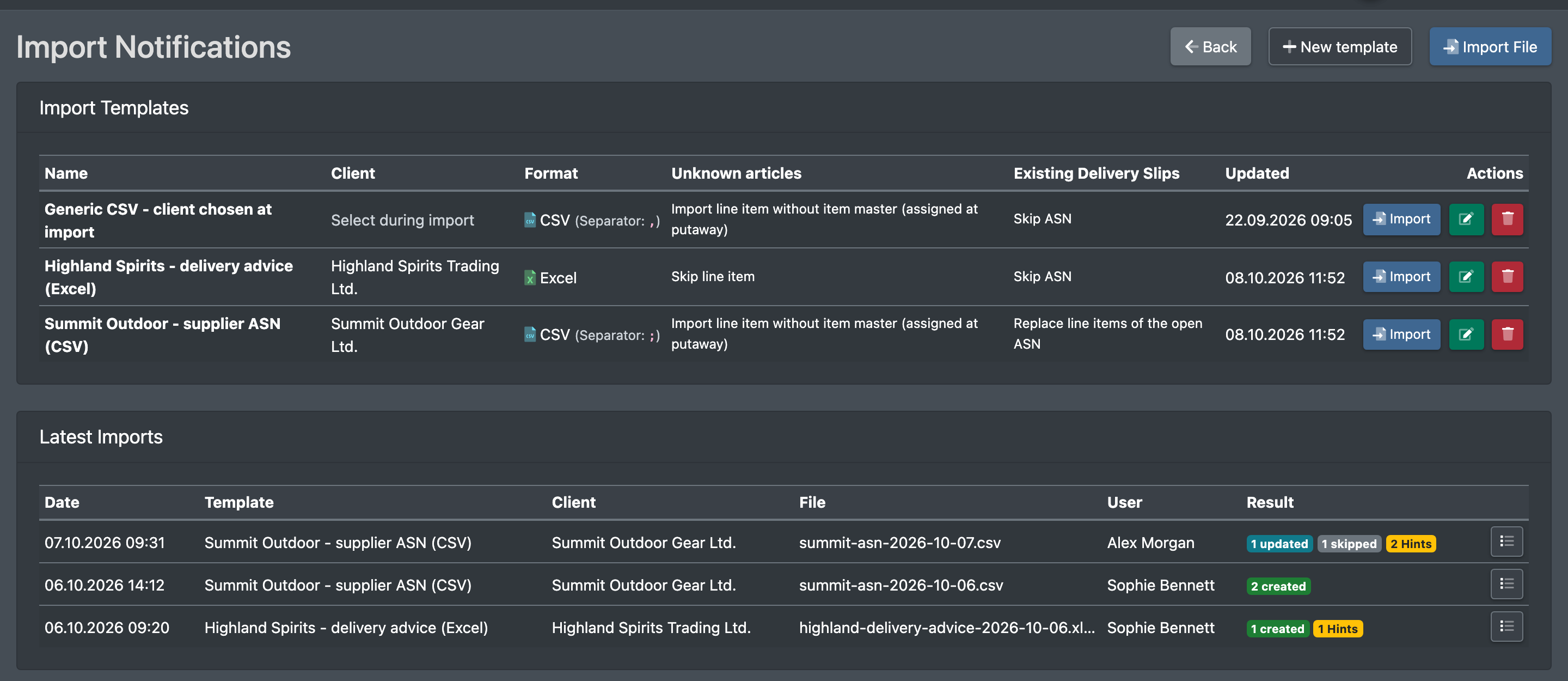
Task: Click the '2 created' result badge
Action: [1278, 586]
